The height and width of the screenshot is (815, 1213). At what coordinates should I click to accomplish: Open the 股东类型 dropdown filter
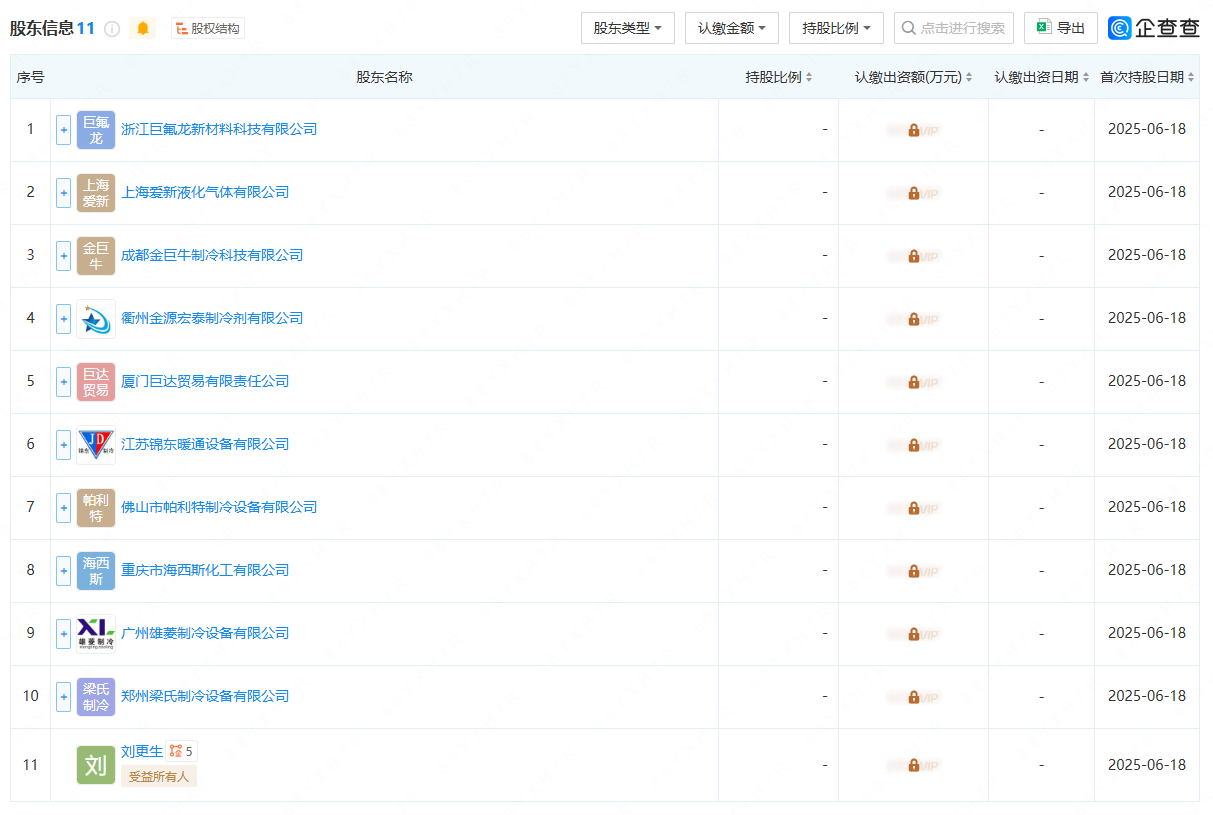628,28
